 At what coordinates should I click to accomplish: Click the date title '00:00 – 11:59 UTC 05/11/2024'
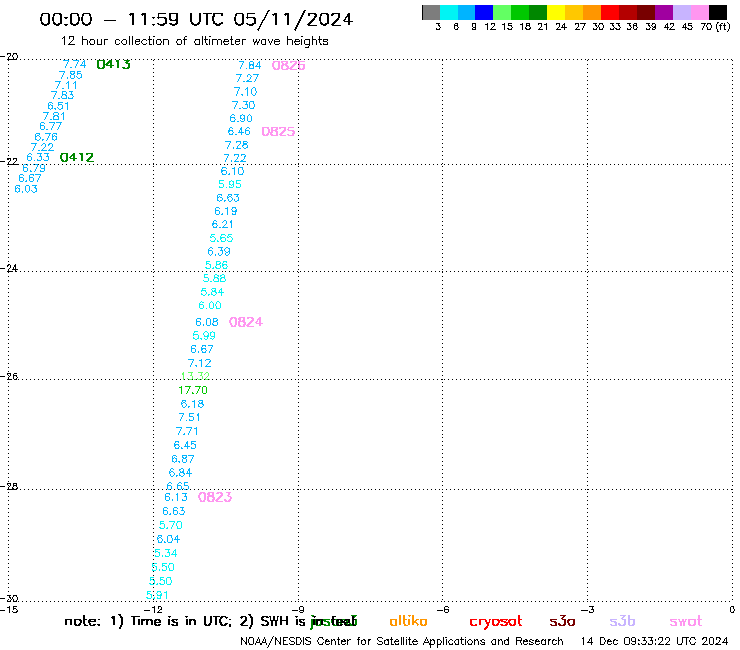tap(196, 19)
